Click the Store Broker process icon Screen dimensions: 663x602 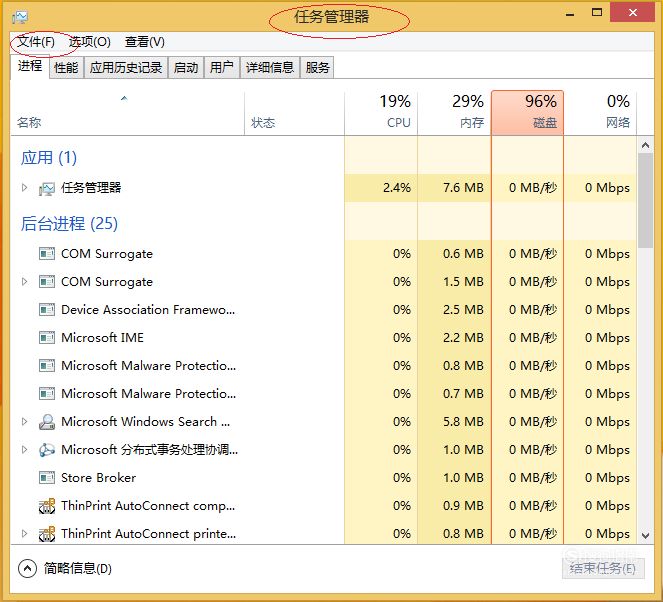point(47,478)
